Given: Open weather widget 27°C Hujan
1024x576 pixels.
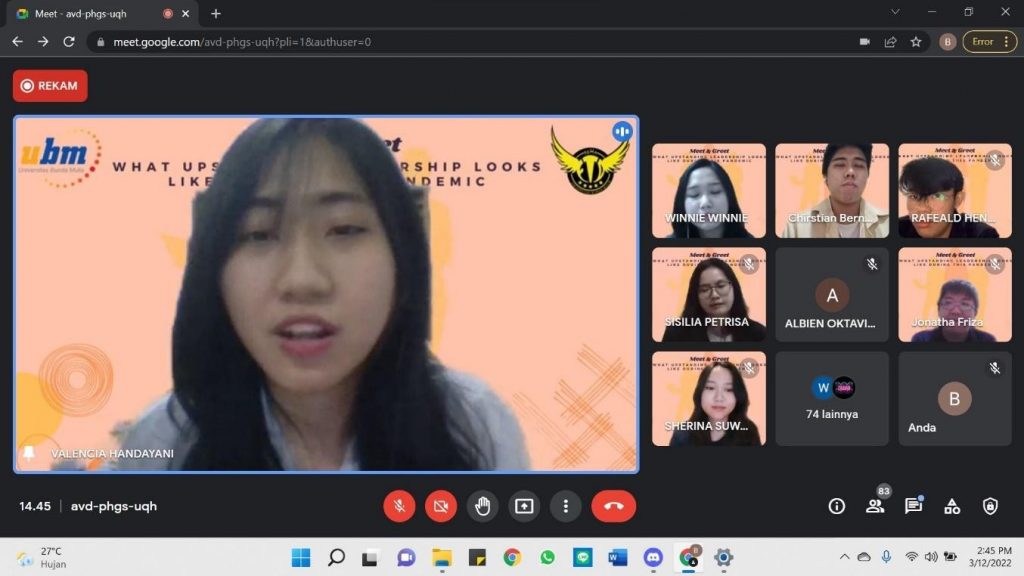Looking at the screenshot, I should (x=42, y=558).
